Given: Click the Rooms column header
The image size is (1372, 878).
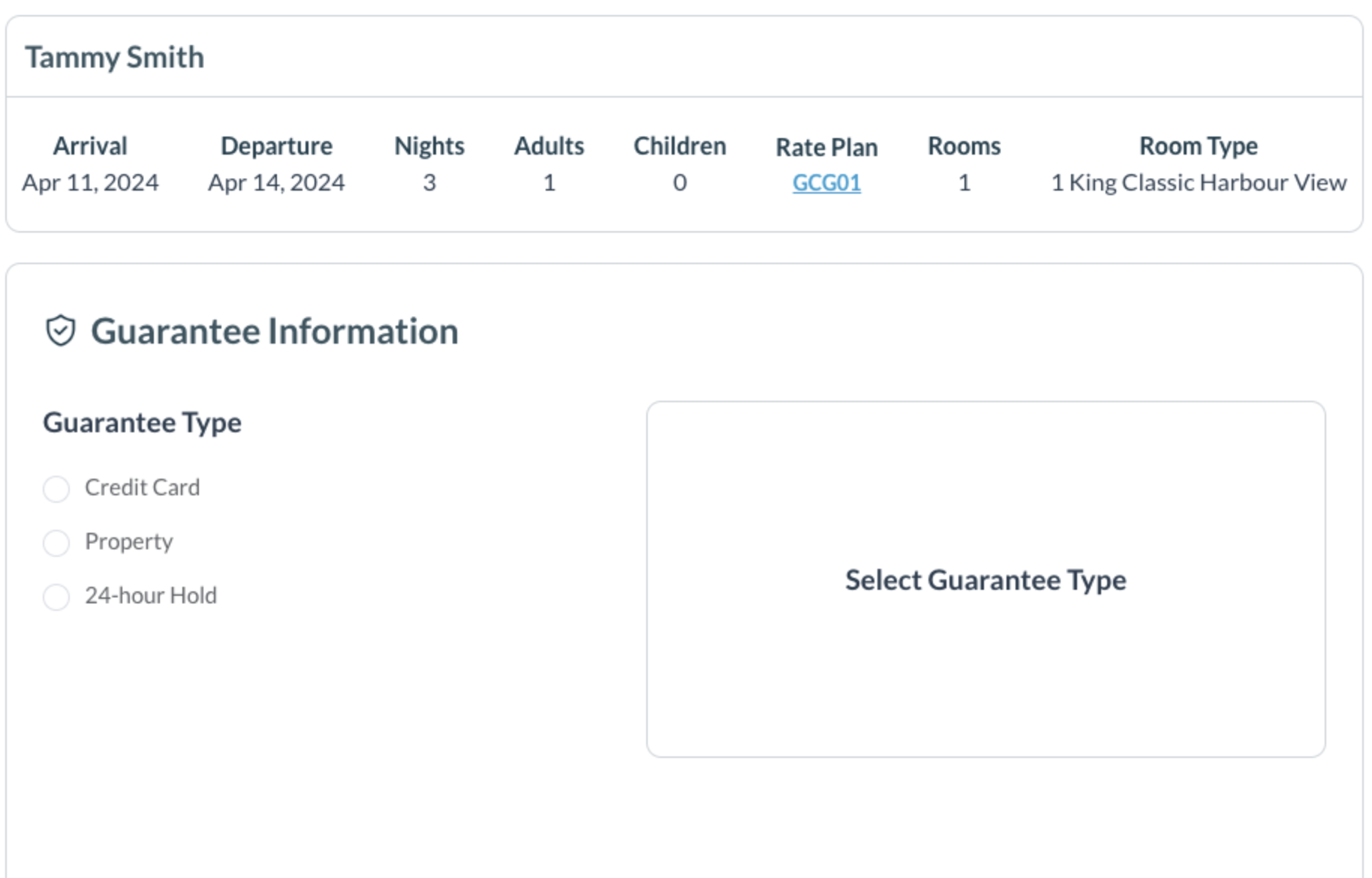Looking at the screenshot, I should tap(964, 145).
